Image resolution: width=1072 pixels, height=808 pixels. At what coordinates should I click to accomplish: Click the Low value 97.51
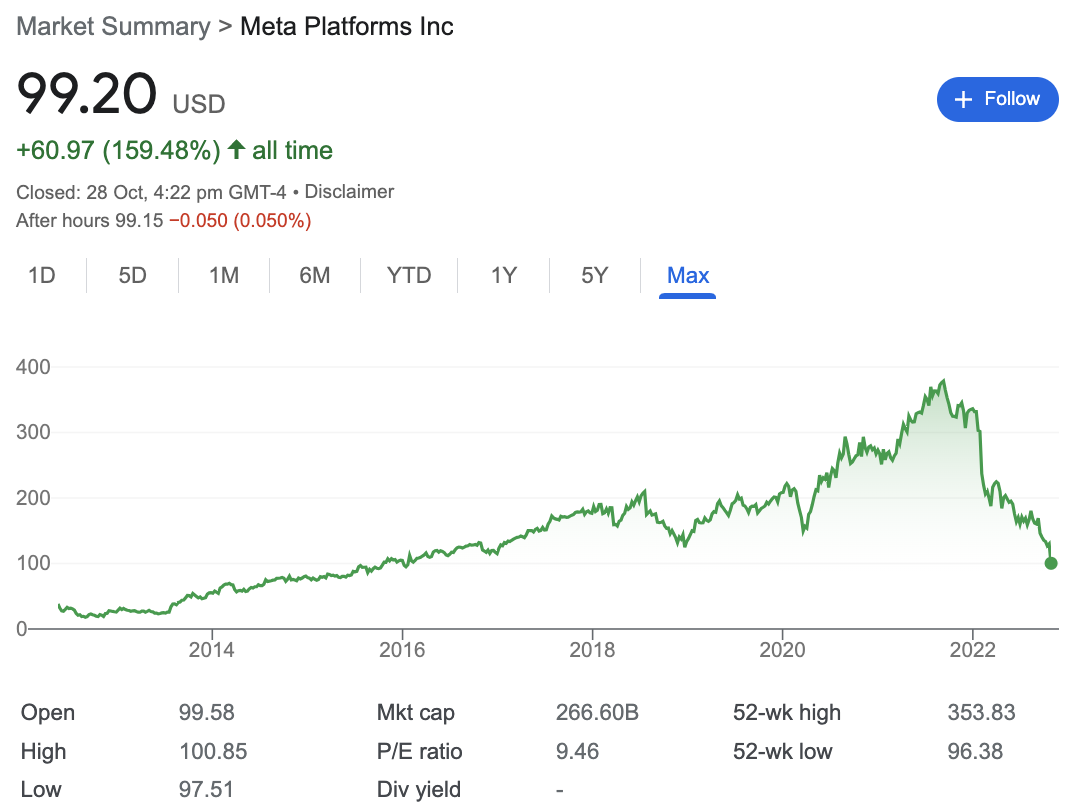click(206, 790)
